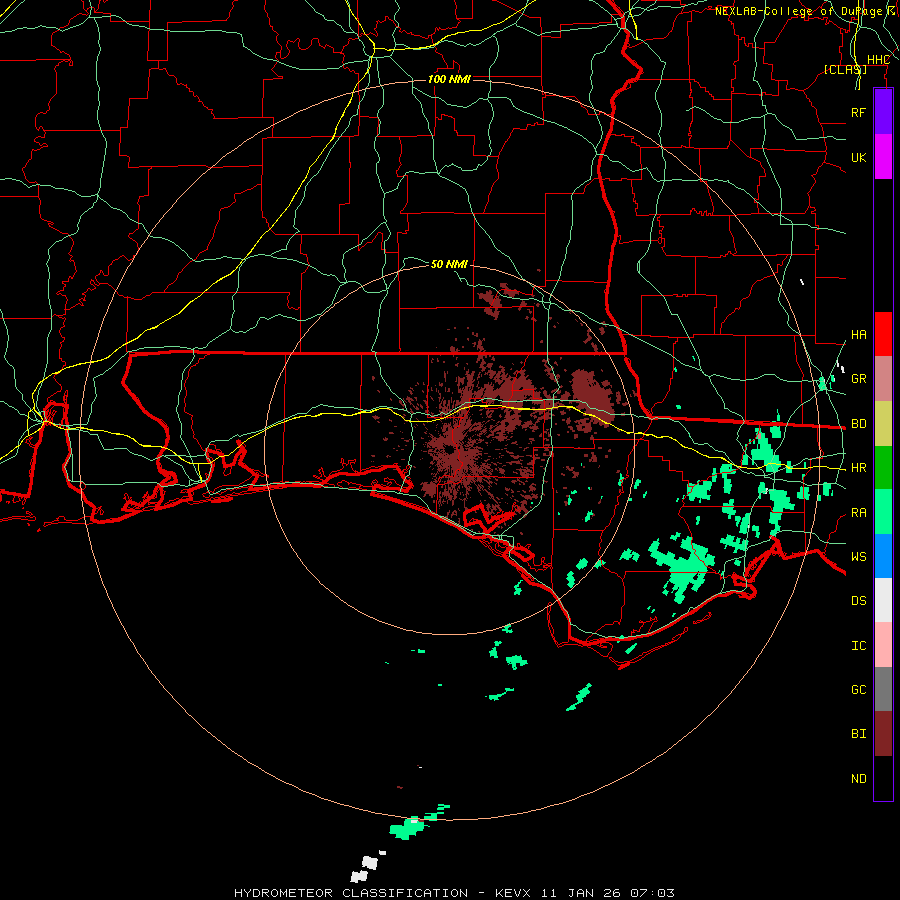This screenshot has width=900, height=900.
Task: Click the HA legend label
Action: click(x=859, y=335)
